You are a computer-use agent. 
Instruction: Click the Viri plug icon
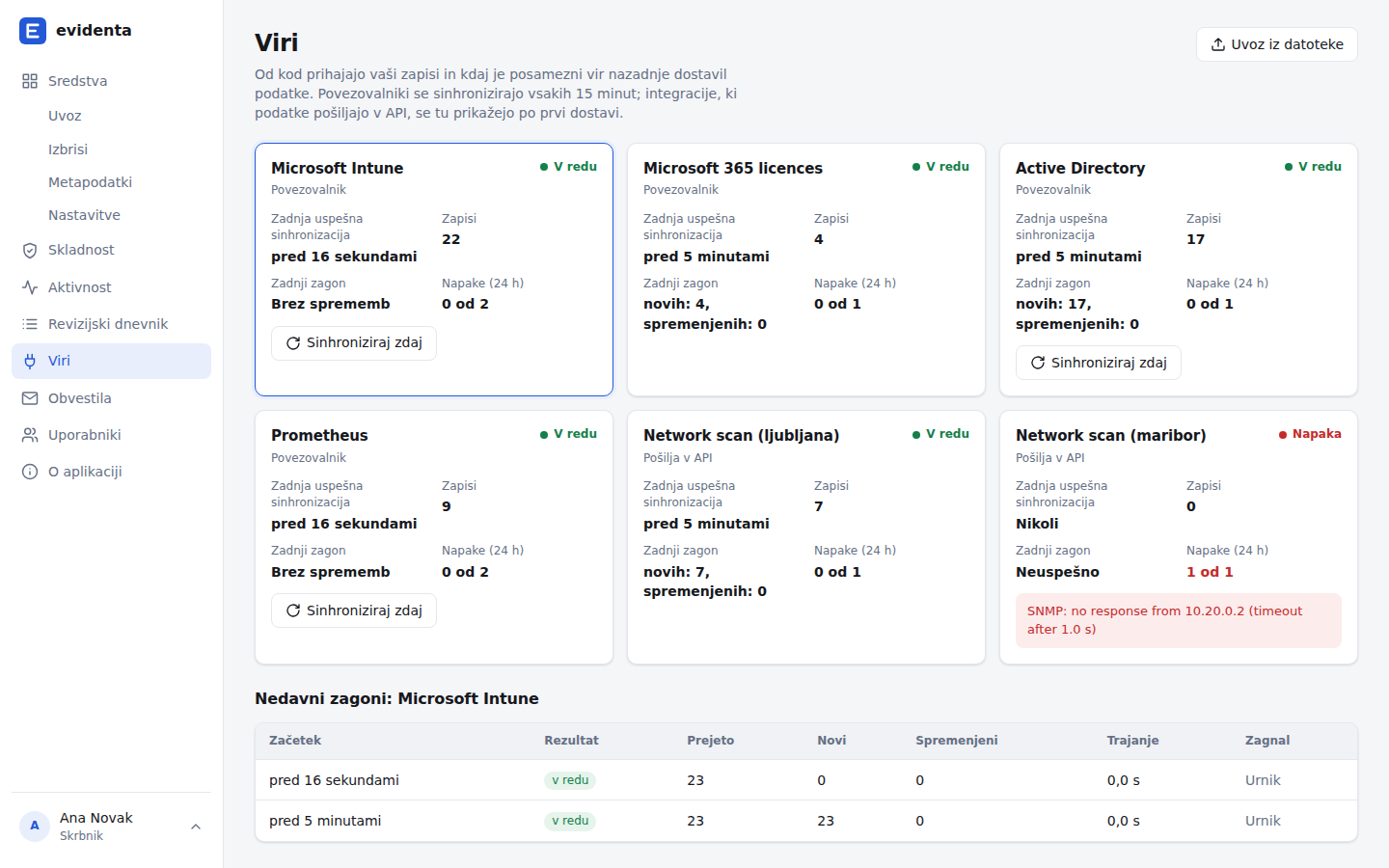point(30,362)
